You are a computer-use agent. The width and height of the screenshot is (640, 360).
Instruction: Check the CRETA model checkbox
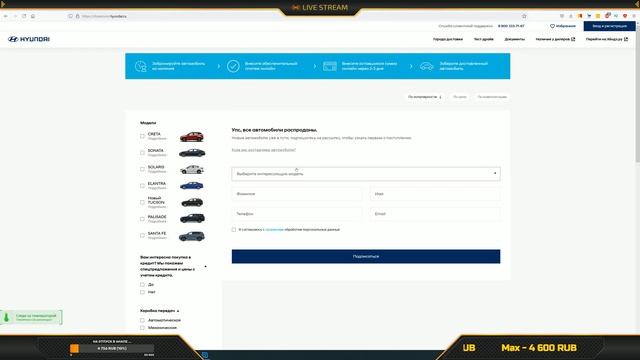tap(142, 136)
